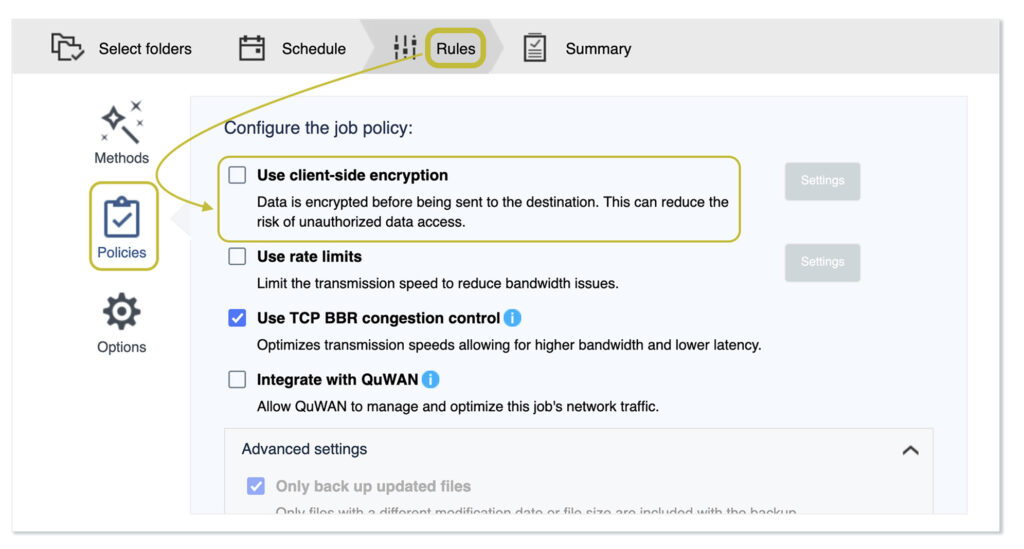Click the Rules sliders icon
Viewport: 1024px width, 549px height.
pyautogui.click(x=405, y=48)
